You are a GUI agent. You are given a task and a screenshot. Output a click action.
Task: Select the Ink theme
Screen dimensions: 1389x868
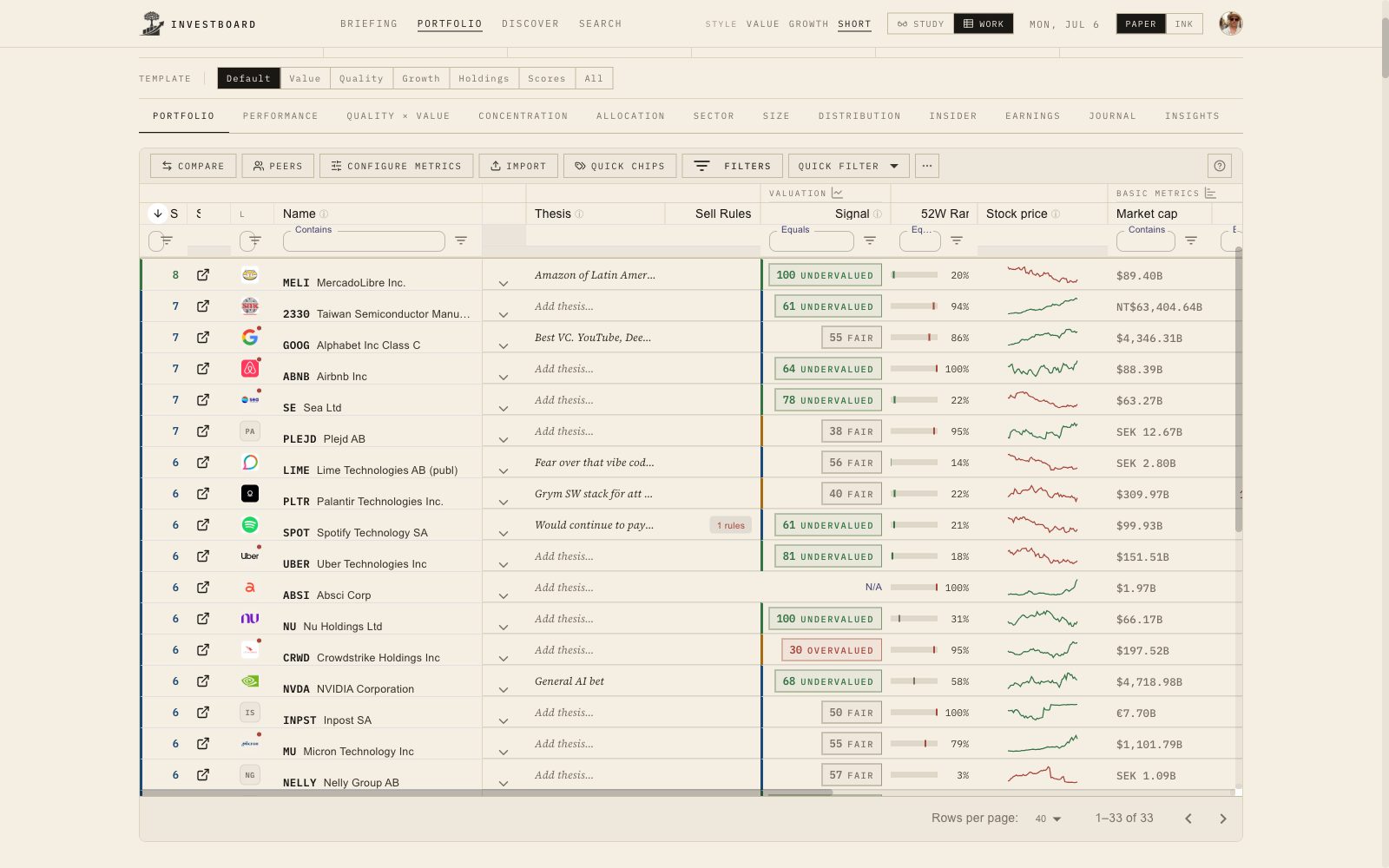point(1184,23)
